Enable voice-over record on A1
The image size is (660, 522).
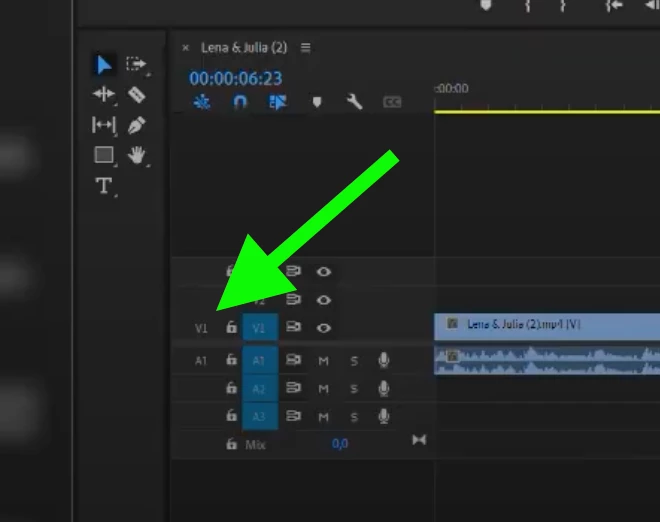tap(383, 360)
